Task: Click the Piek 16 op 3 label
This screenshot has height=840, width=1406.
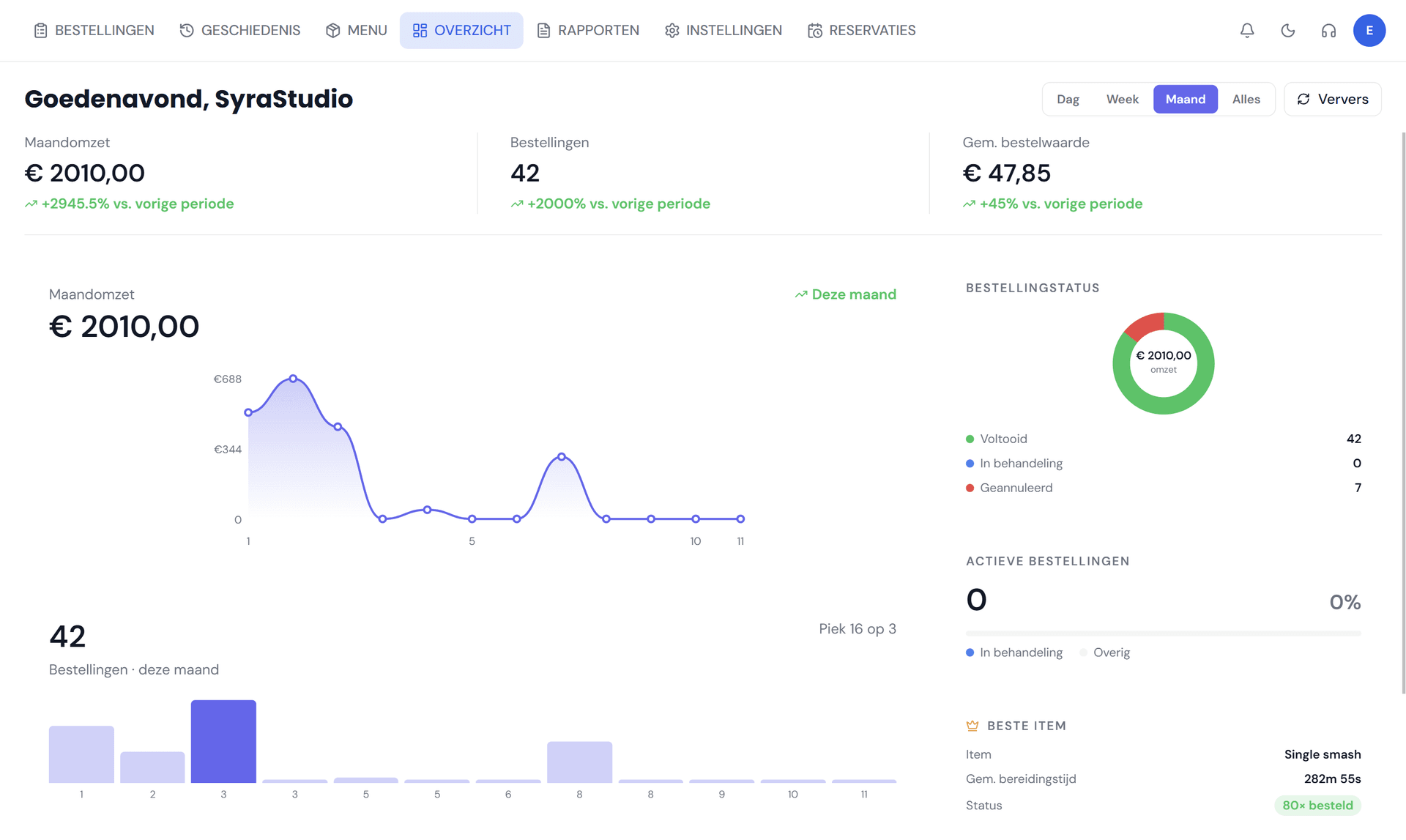Action: click(x=858, y=629)
